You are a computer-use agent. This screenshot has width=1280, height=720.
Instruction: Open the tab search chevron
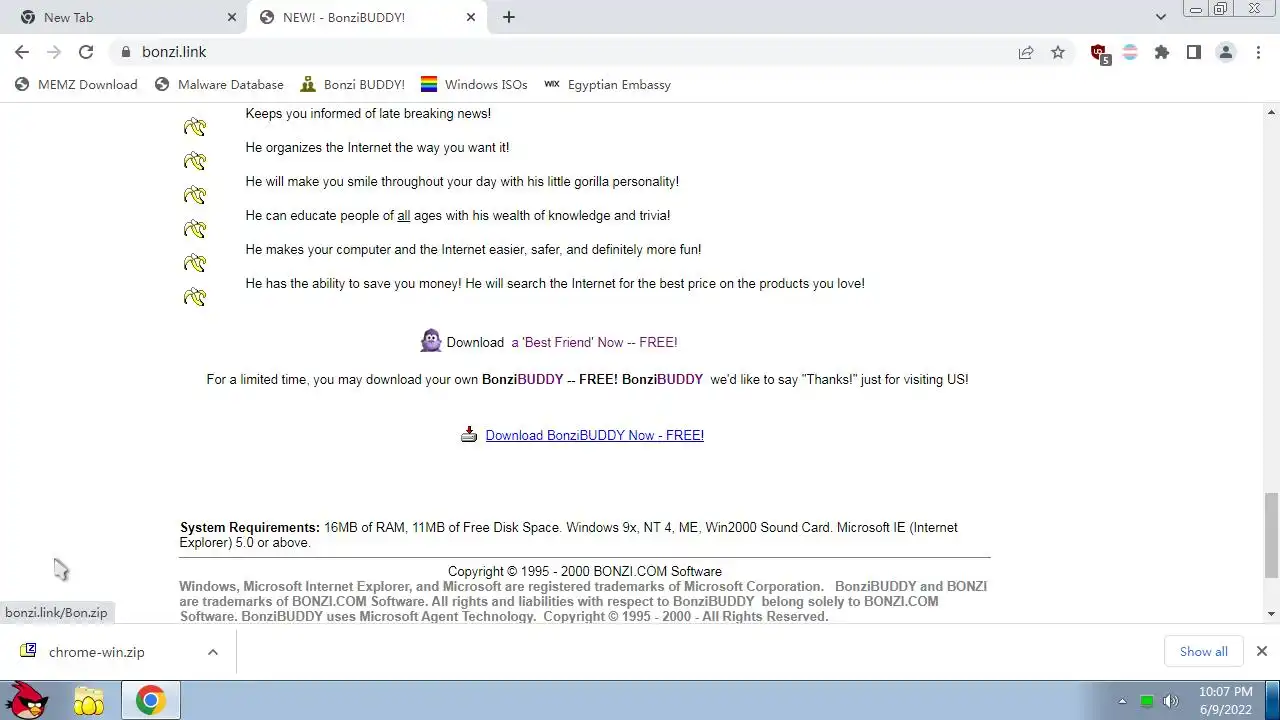tap(1161, 17)
